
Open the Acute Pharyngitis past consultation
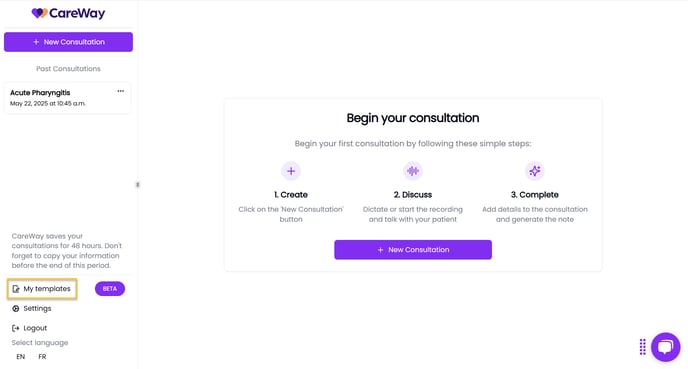tap(68, 98)
